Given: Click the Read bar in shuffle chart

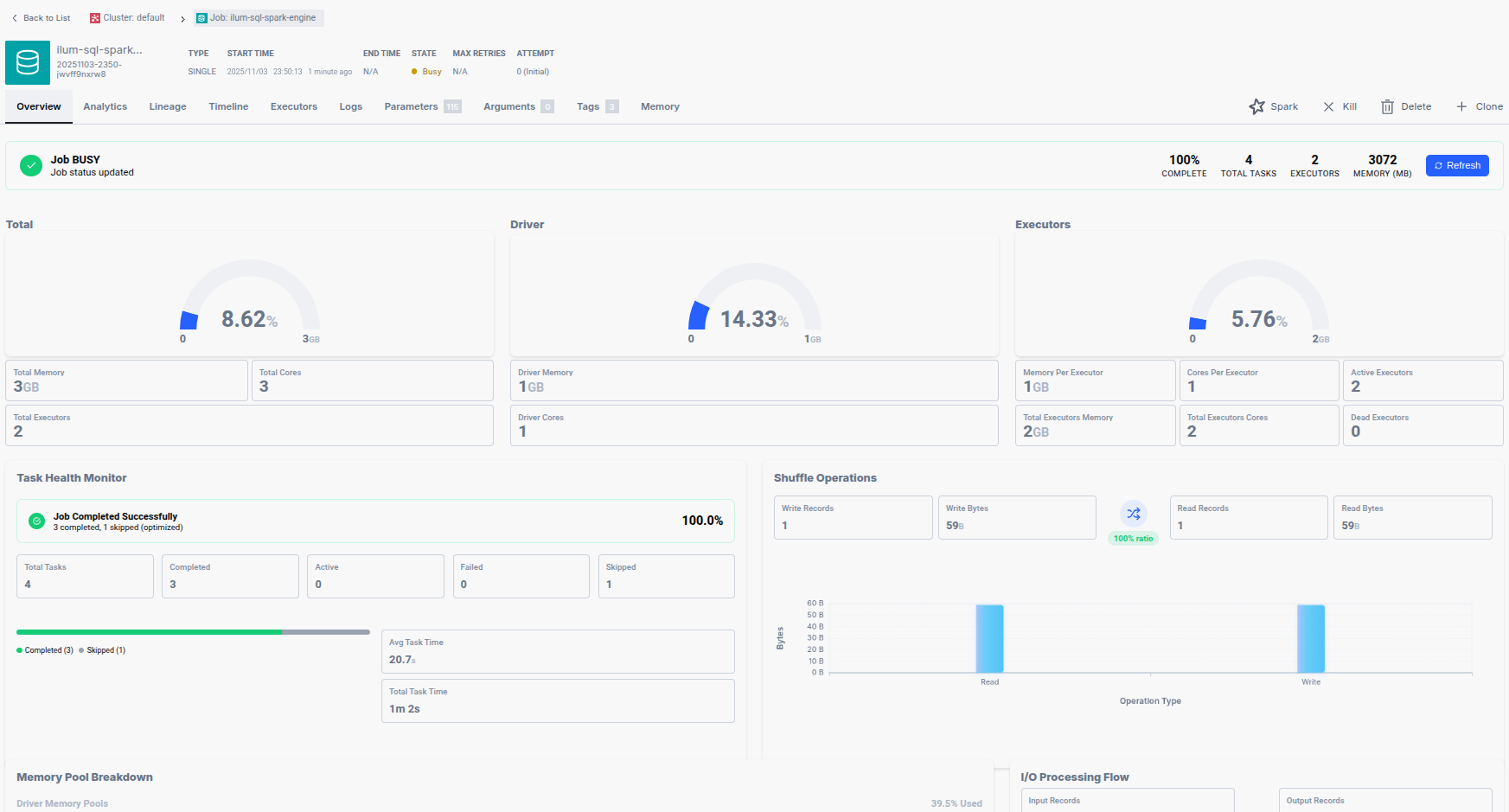Looking at the screenshot, I should pyautogui.click(x=989, y=638).
